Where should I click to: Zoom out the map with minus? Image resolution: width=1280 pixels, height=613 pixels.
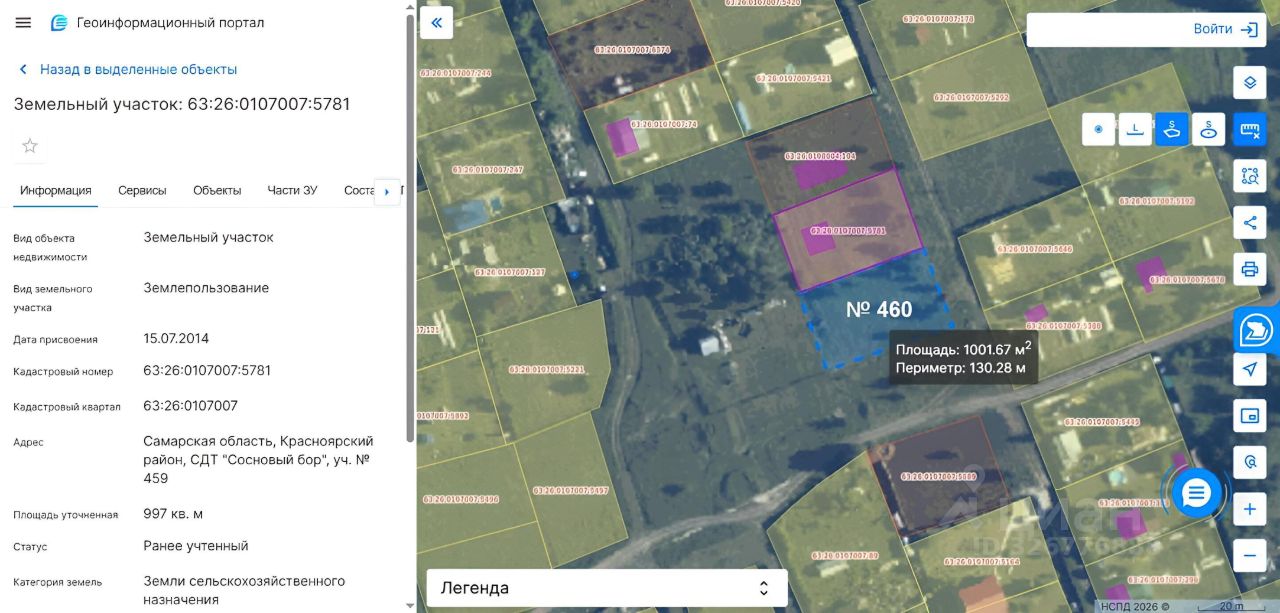point(1249,555)
